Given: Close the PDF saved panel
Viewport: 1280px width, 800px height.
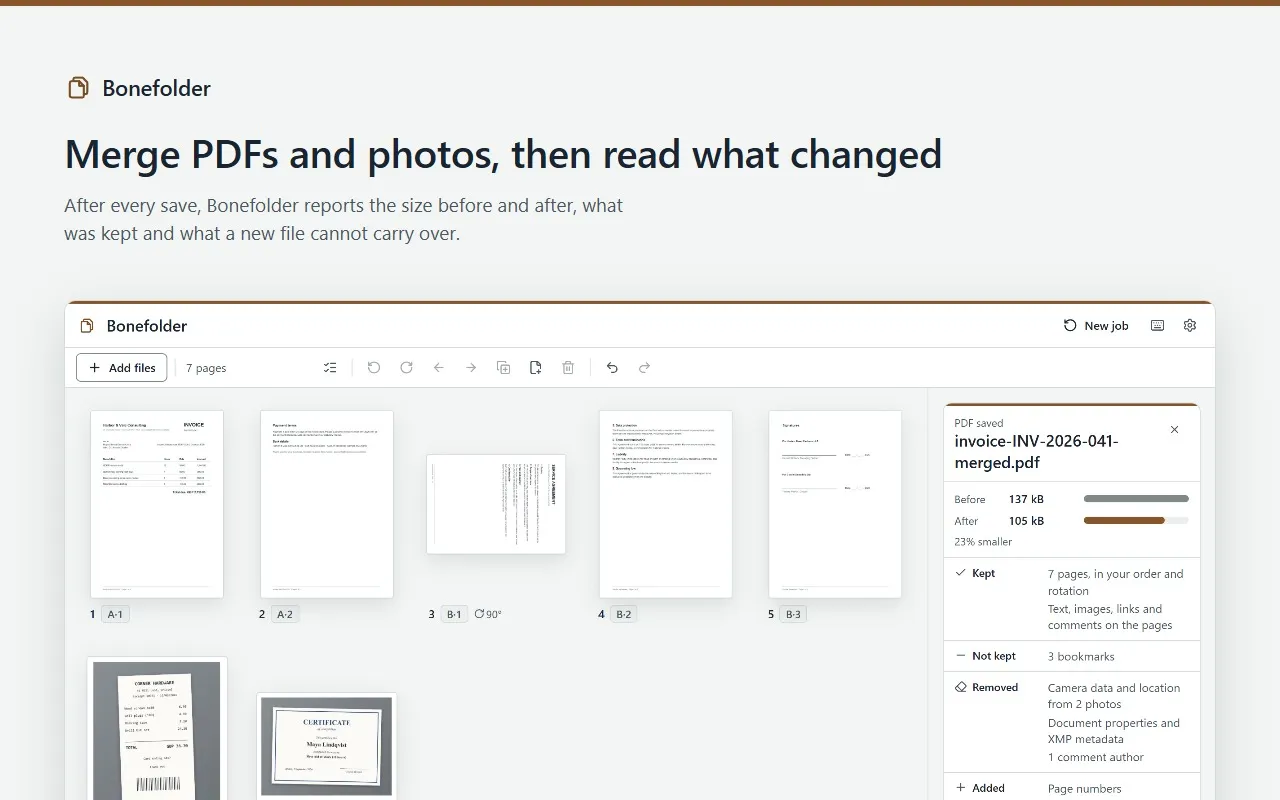Looking at the screenshot, I should pyautogui.click(x=1174, y=430).
